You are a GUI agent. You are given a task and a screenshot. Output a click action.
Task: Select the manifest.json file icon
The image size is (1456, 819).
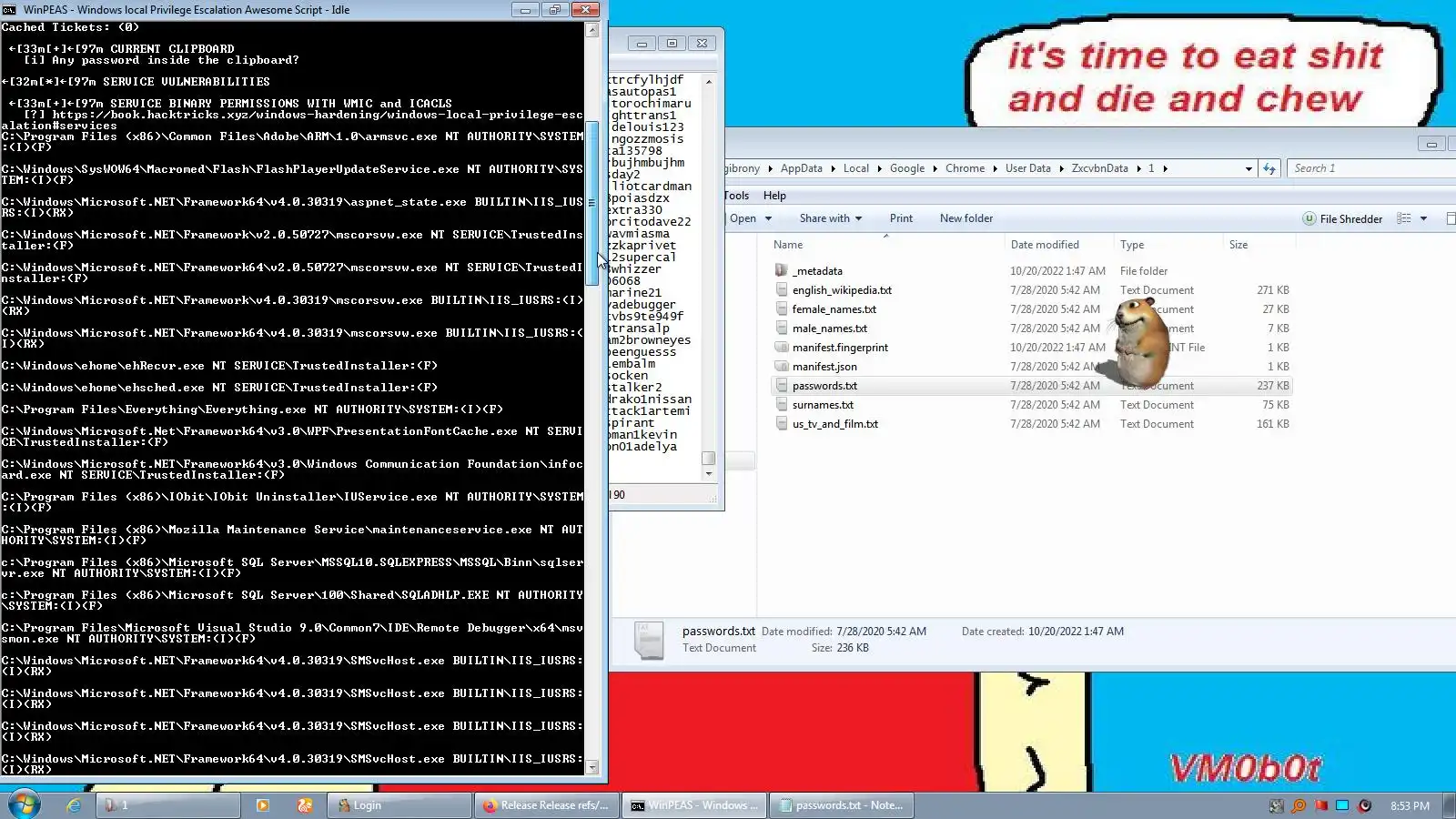[781, 366]
